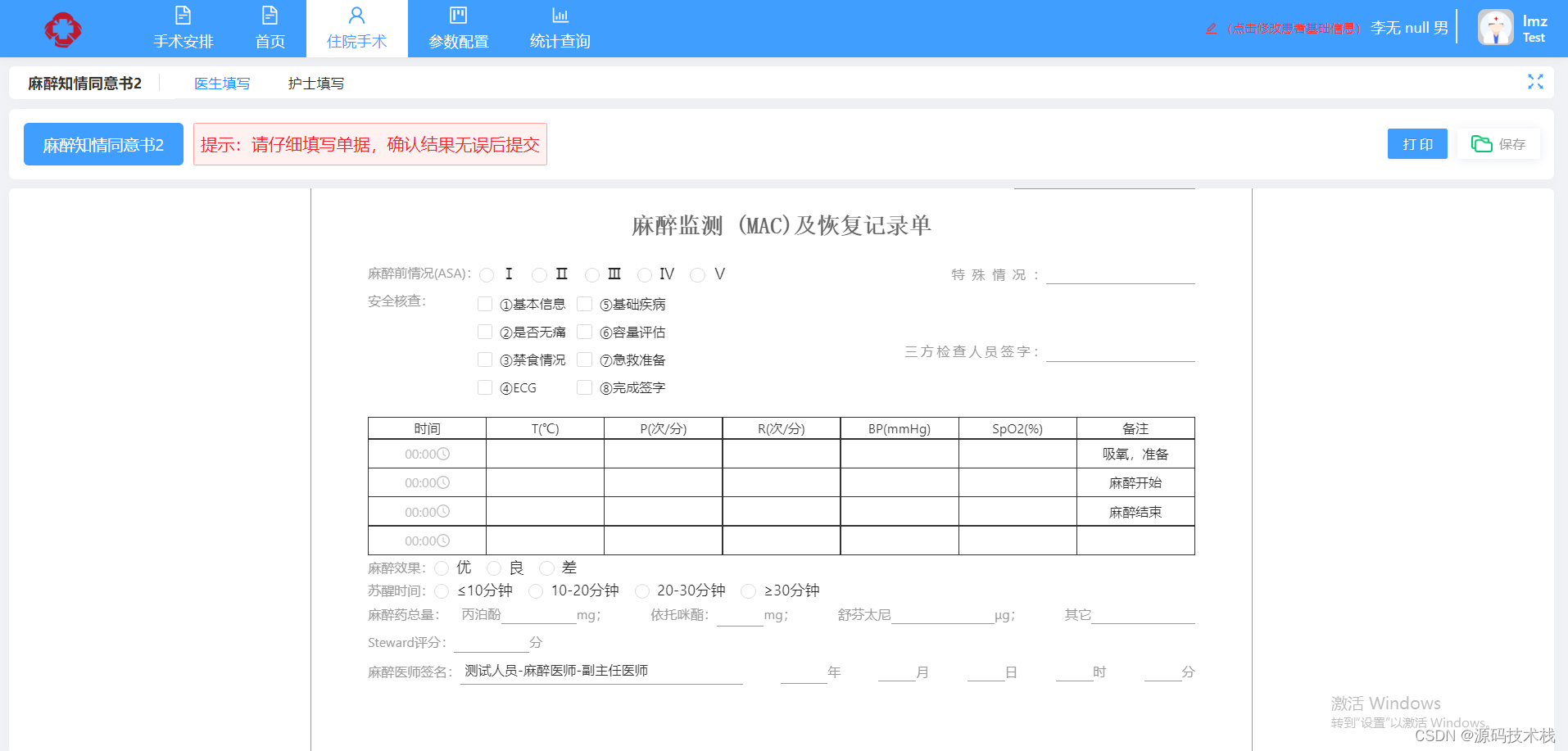Screen dimensions: 1568x751
Task: Check the ④ECG checkbox
Action: [485, 387]
